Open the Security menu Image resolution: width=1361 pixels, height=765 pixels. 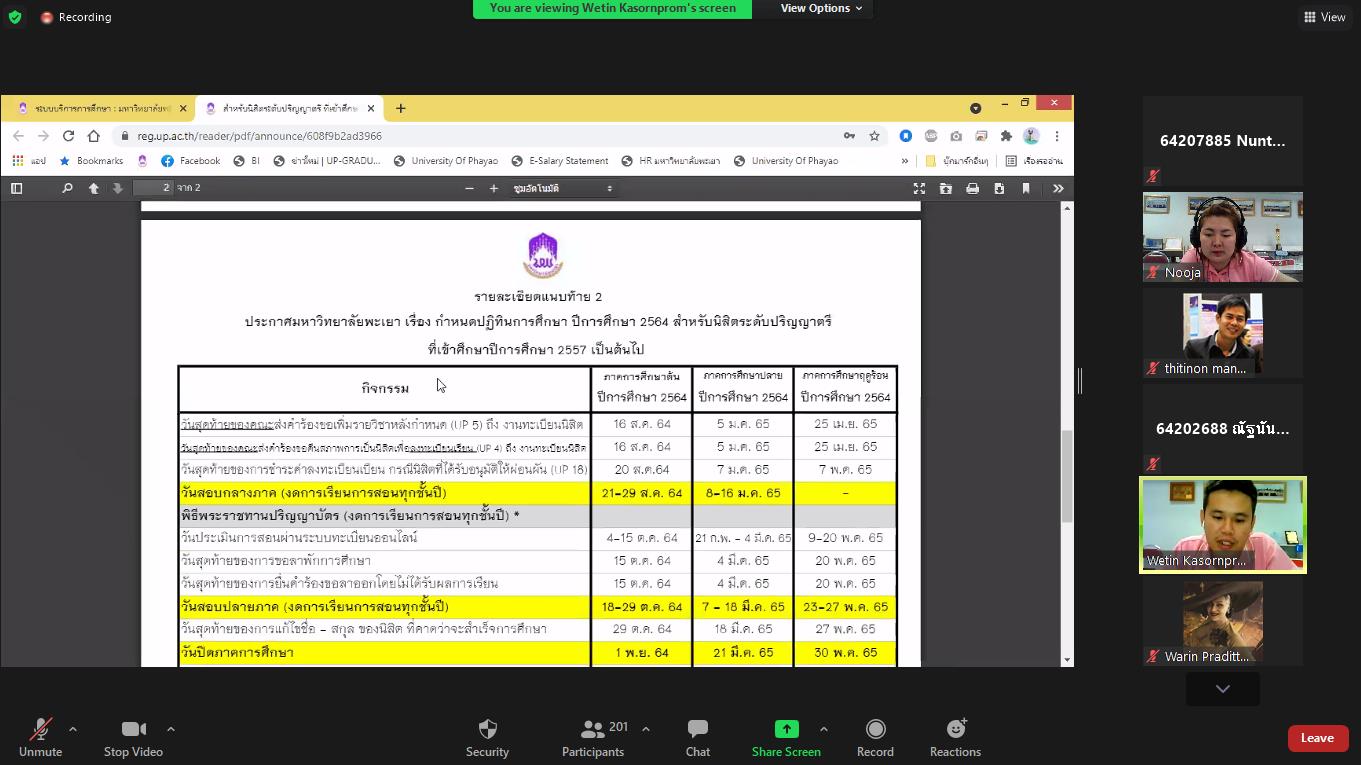click(487, 737)
